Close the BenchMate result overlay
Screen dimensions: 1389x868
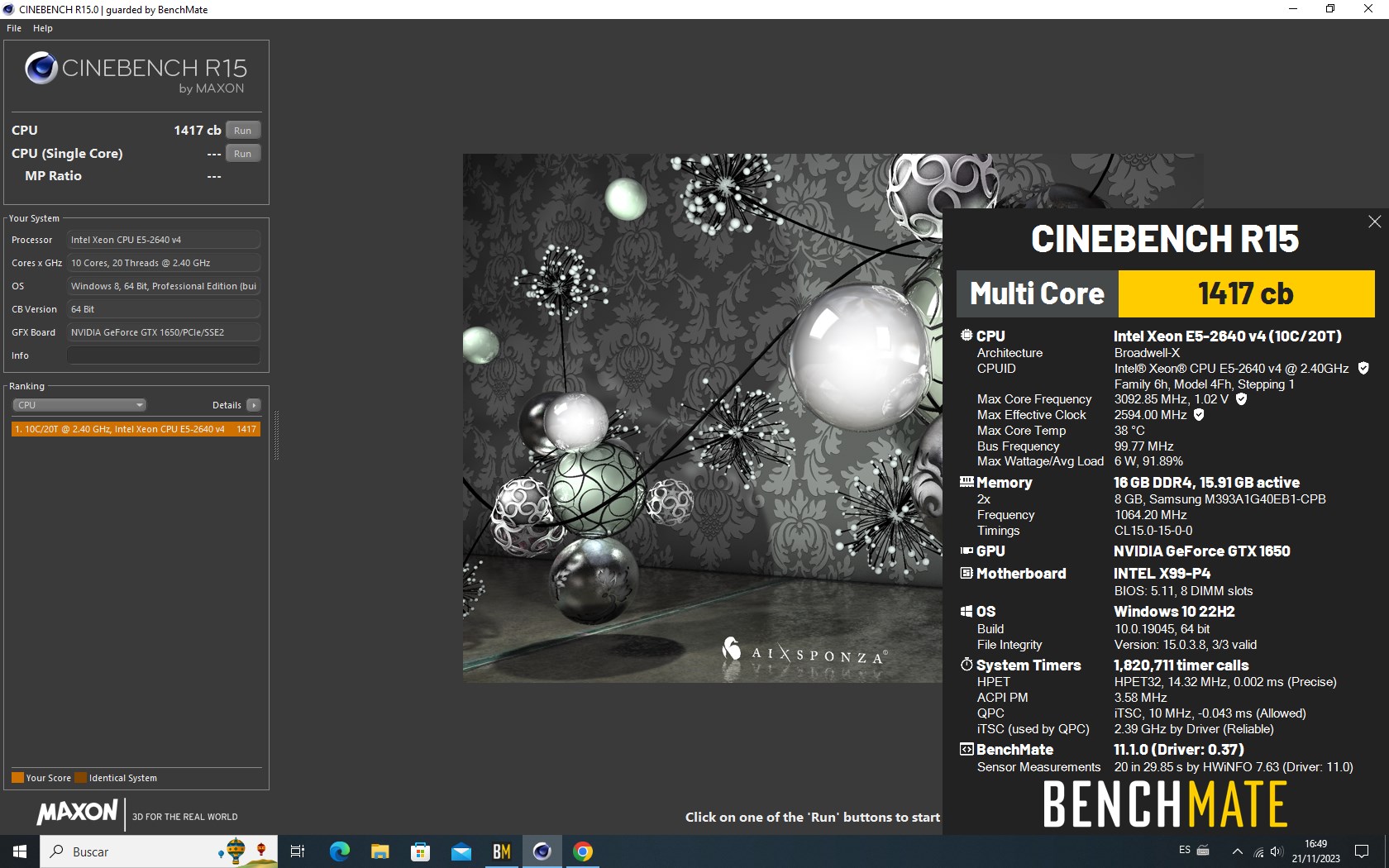pyautogui.click(x=1374, y=222)
